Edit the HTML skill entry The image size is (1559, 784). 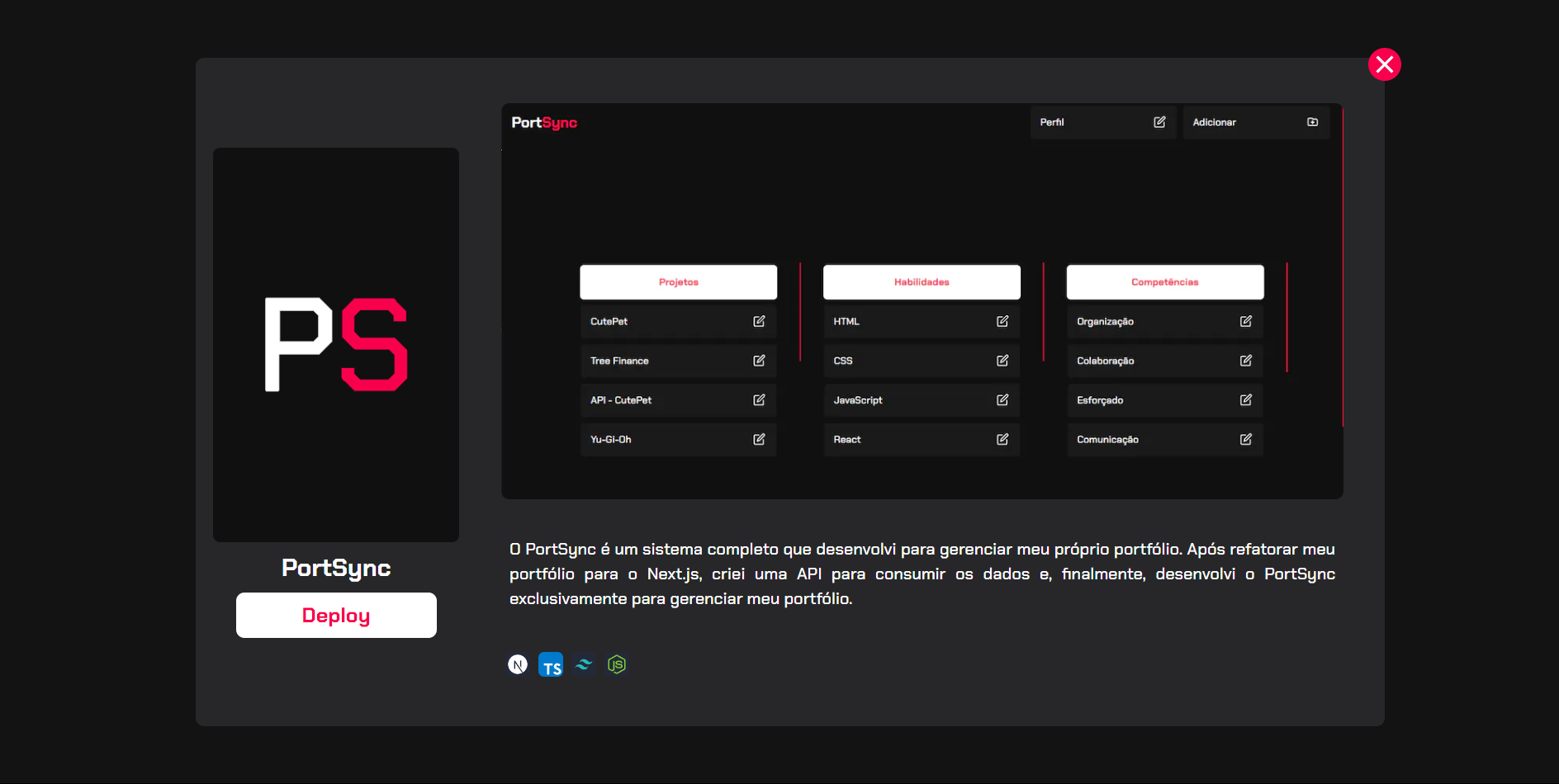[1002, 321]
